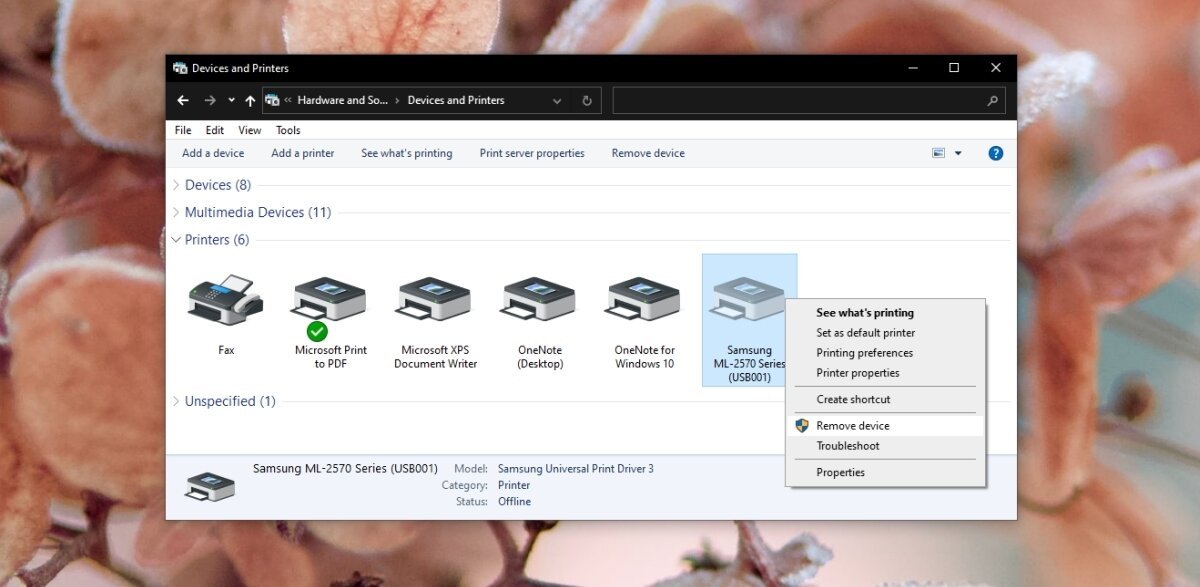Click the blue help question mark icon
Image resolution: width=1200 pixels, height=587 pixels.
tap(995, 153)
